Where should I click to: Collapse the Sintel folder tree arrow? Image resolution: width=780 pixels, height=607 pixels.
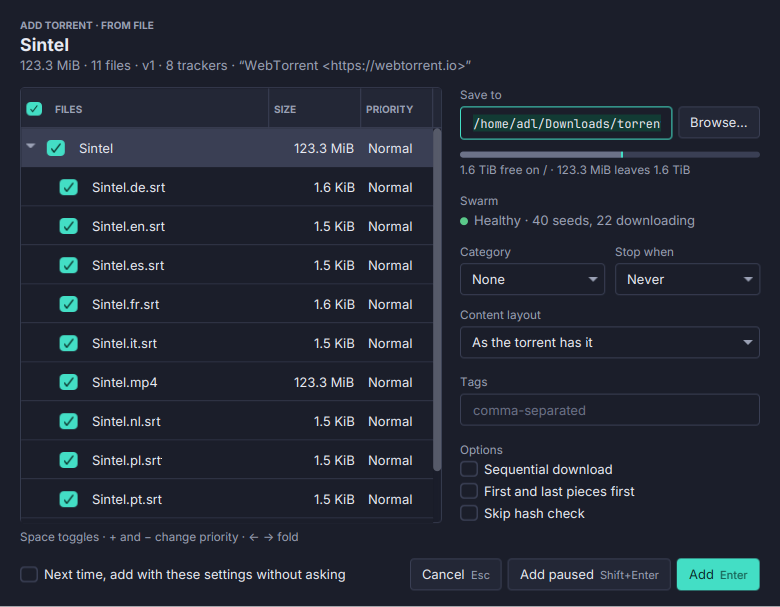tap(31, 146)
